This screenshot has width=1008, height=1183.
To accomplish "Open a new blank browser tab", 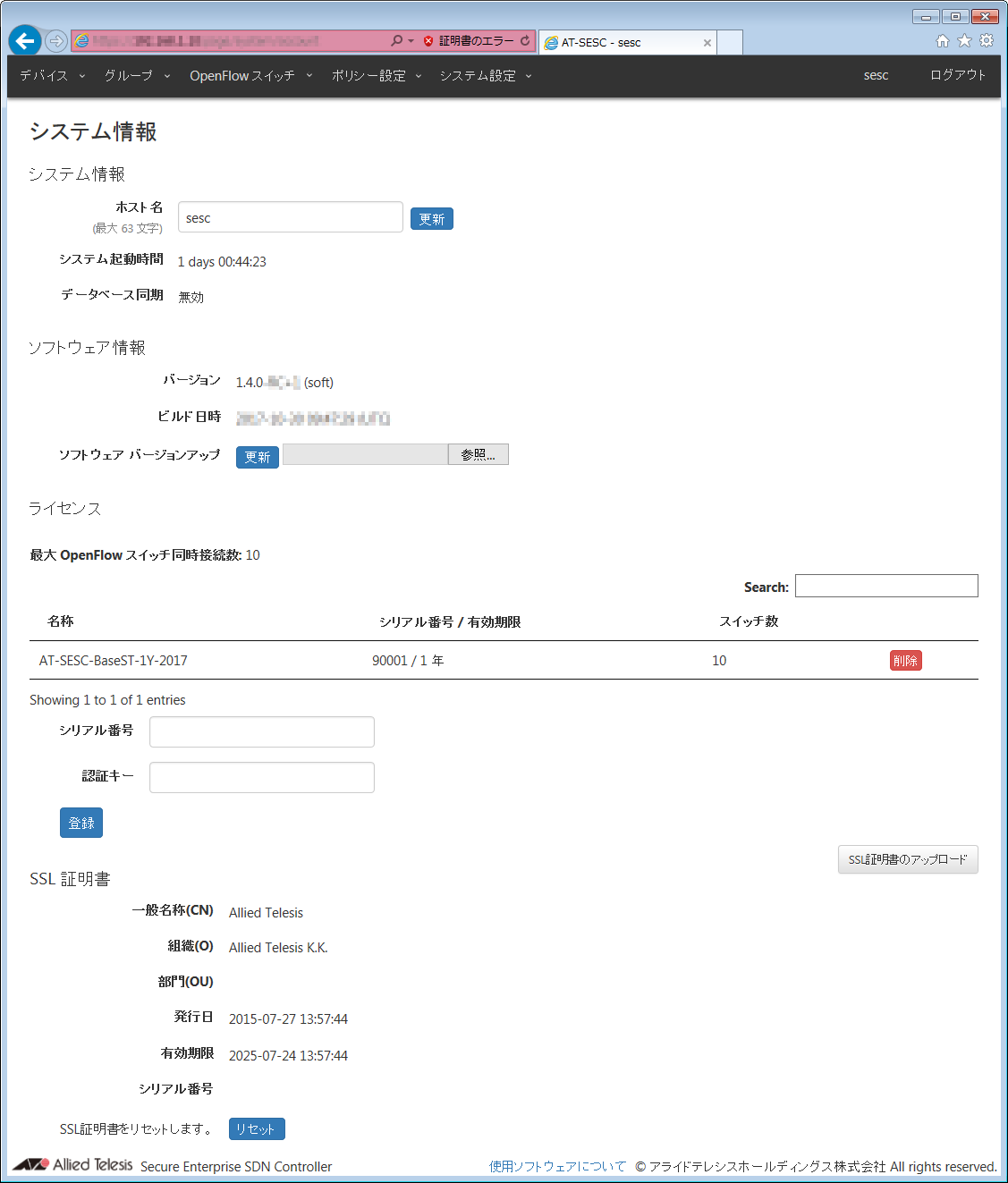I will (x=730, y=42).
